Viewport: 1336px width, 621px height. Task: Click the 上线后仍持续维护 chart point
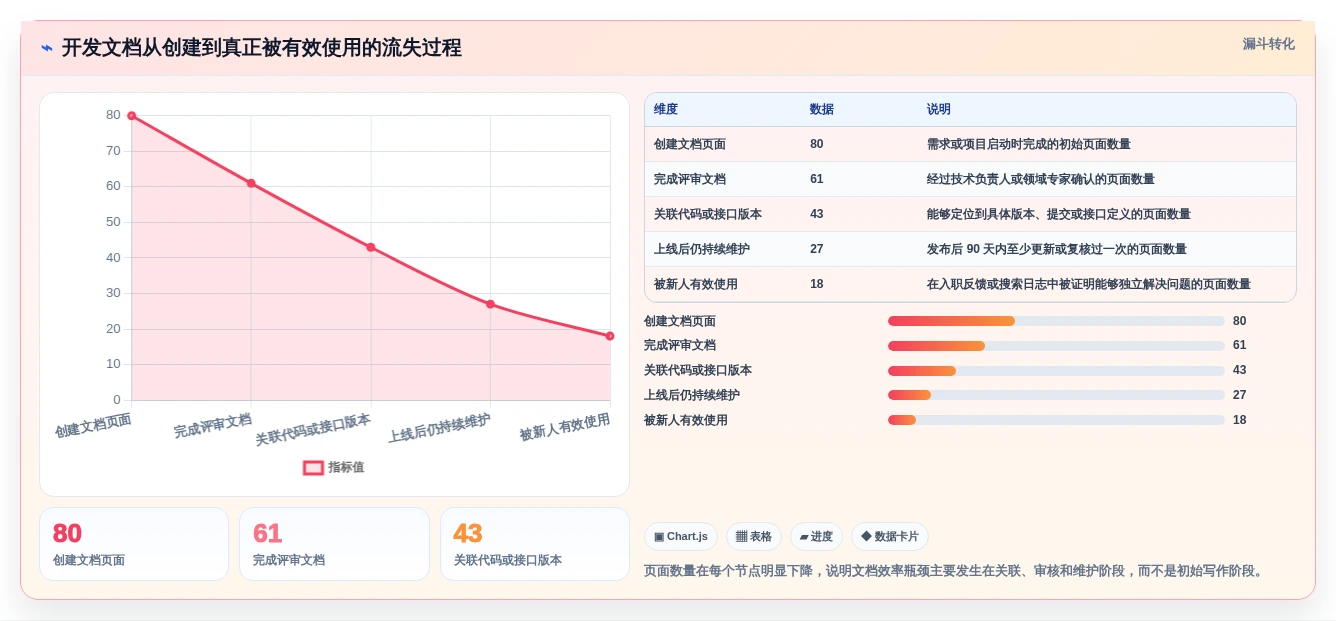[x=490, y=304]
